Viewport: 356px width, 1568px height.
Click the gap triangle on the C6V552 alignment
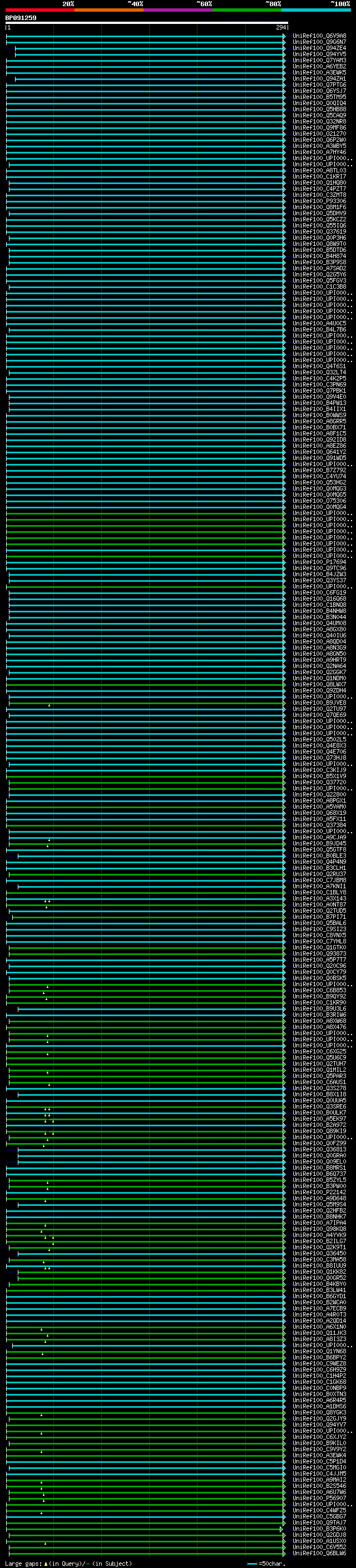[x=45, y=1544]
